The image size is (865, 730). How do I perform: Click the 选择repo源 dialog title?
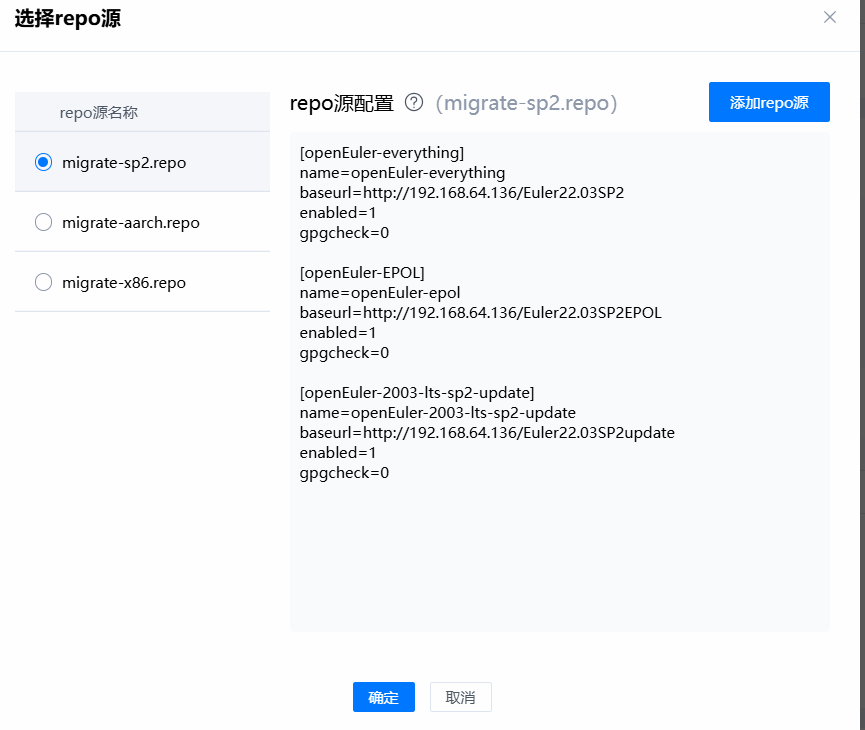click(x=68, y=18)
